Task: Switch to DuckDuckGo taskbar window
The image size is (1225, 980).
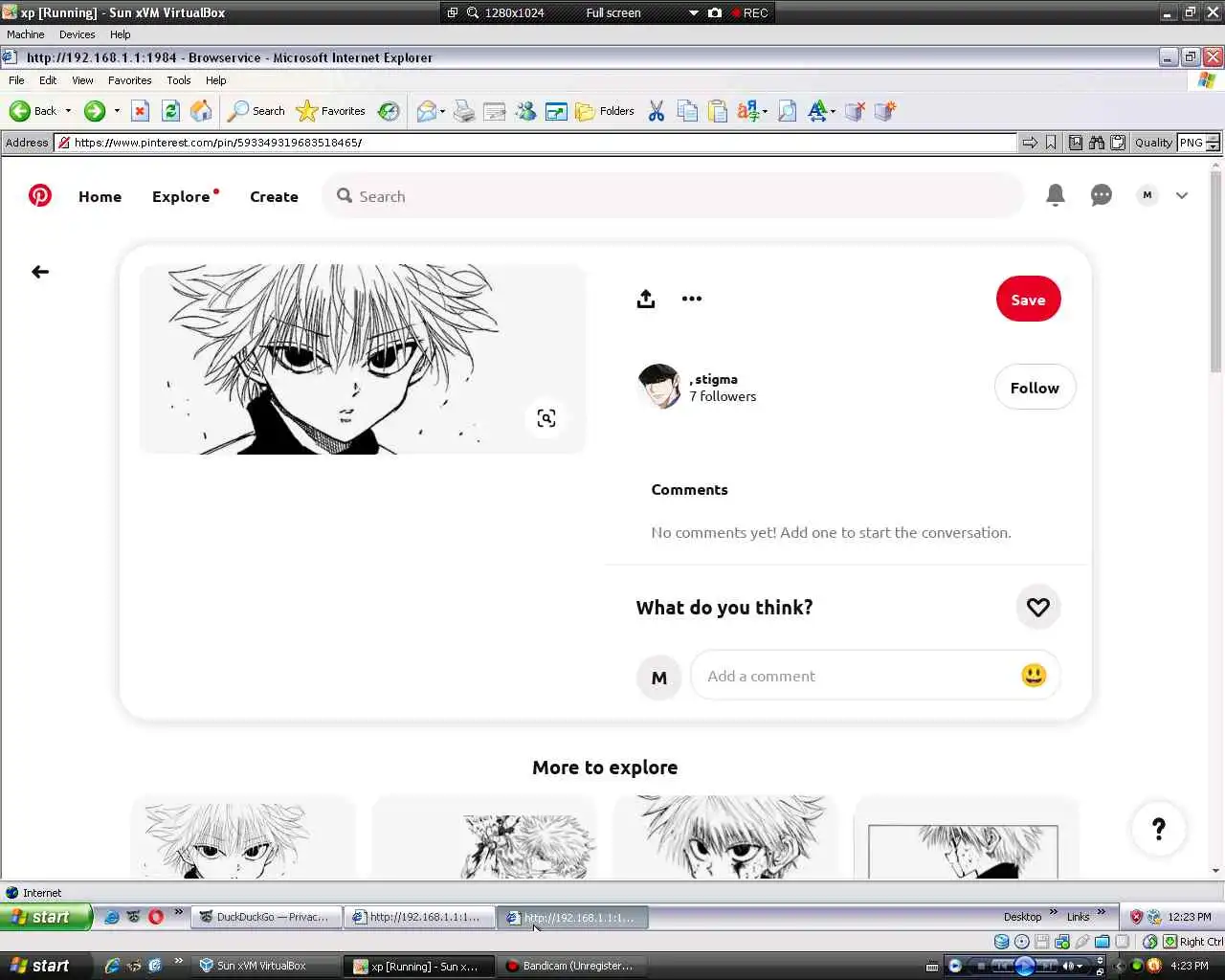Action: point(265,917)
